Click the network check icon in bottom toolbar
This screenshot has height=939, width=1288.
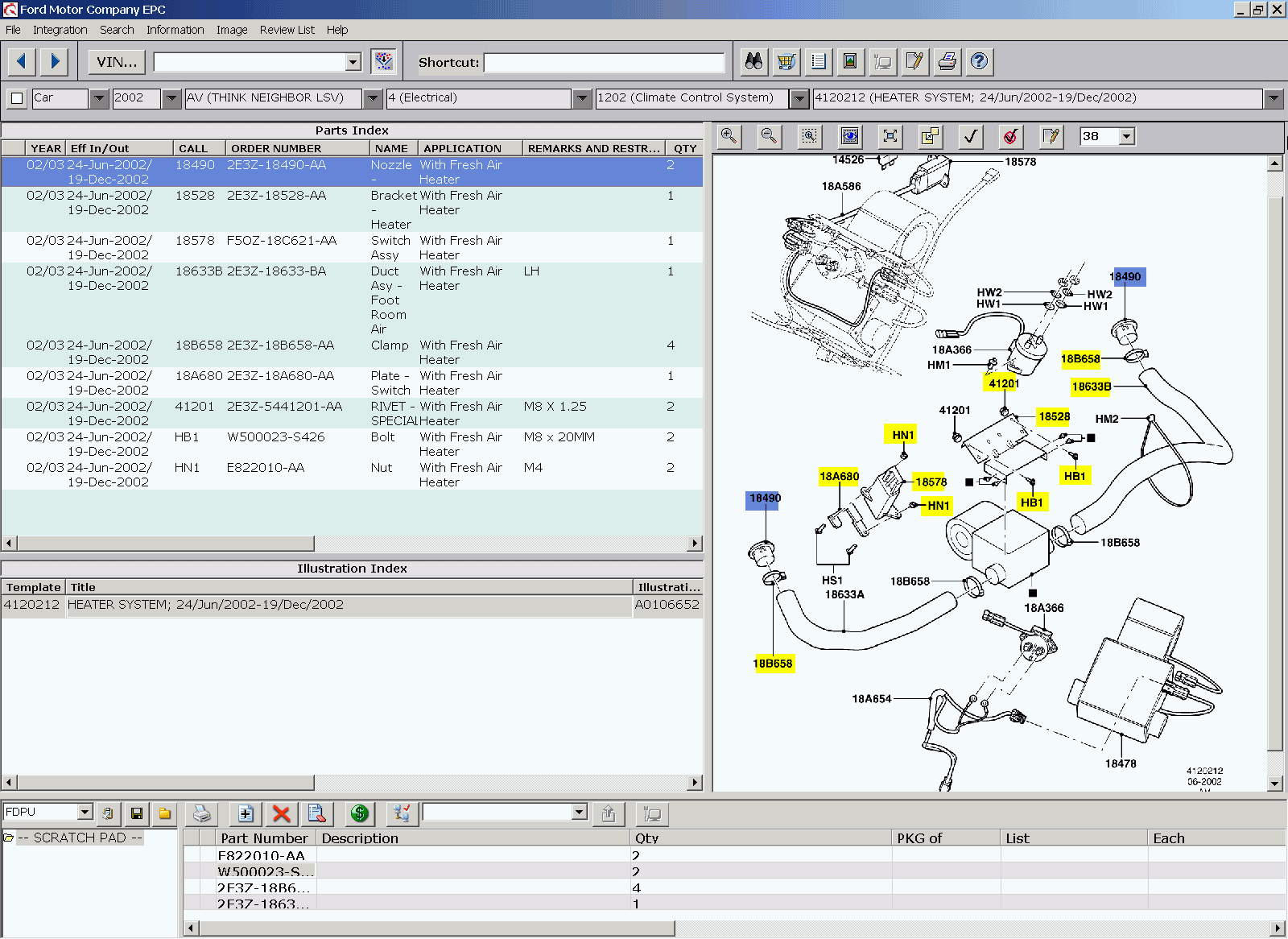pos(402,814)
